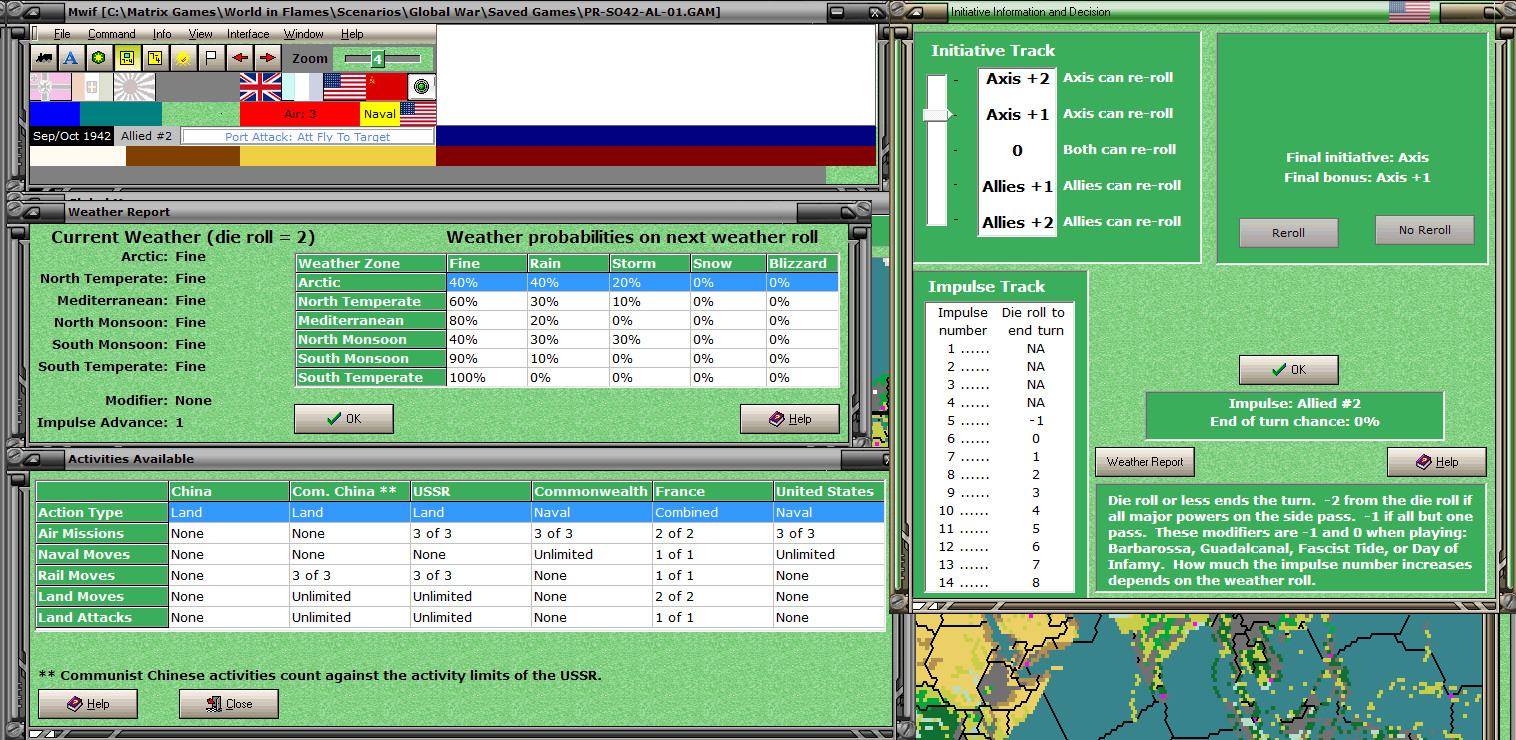Click the Storm column header
This screenshot has height=740, width=1516.
(650, 264)
